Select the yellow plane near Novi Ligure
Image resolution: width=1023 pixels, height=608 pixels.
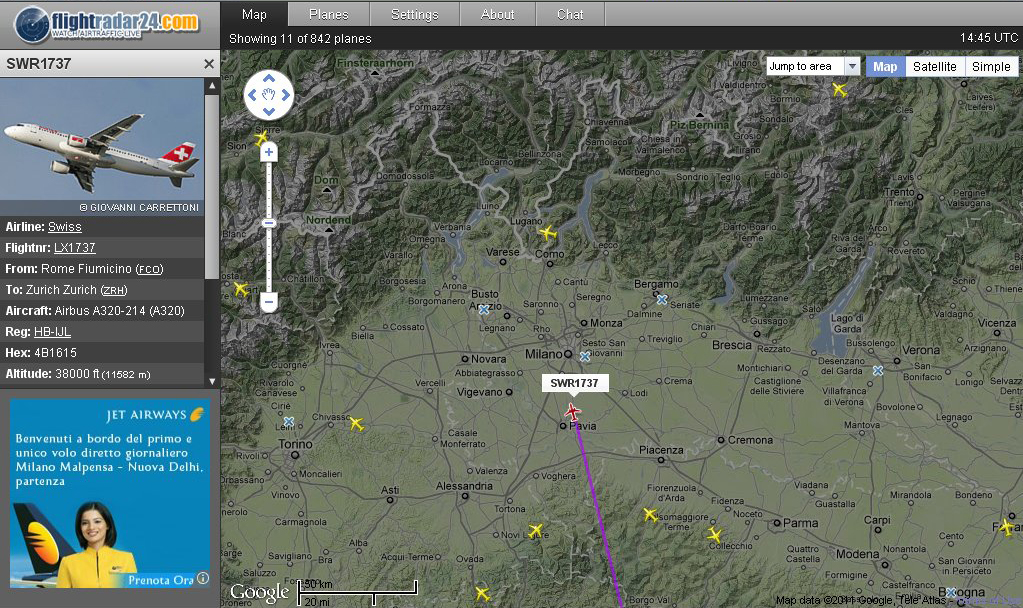coord(535,530)
